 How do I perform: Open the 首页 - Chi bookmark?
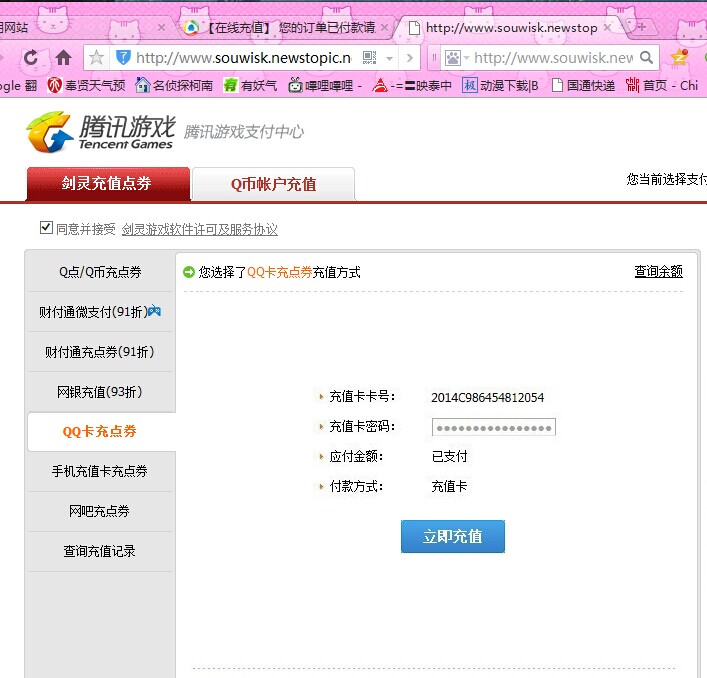(x=662, y=85)
